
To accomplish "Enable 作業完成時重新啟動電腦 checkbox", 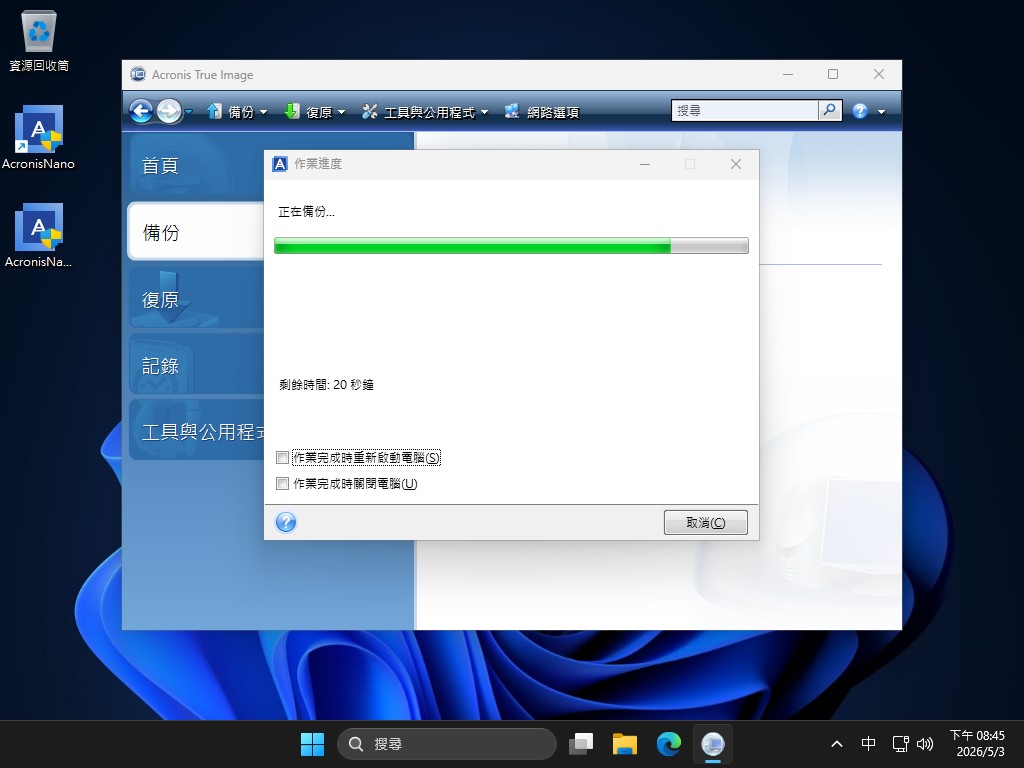I will click(282, 457).
